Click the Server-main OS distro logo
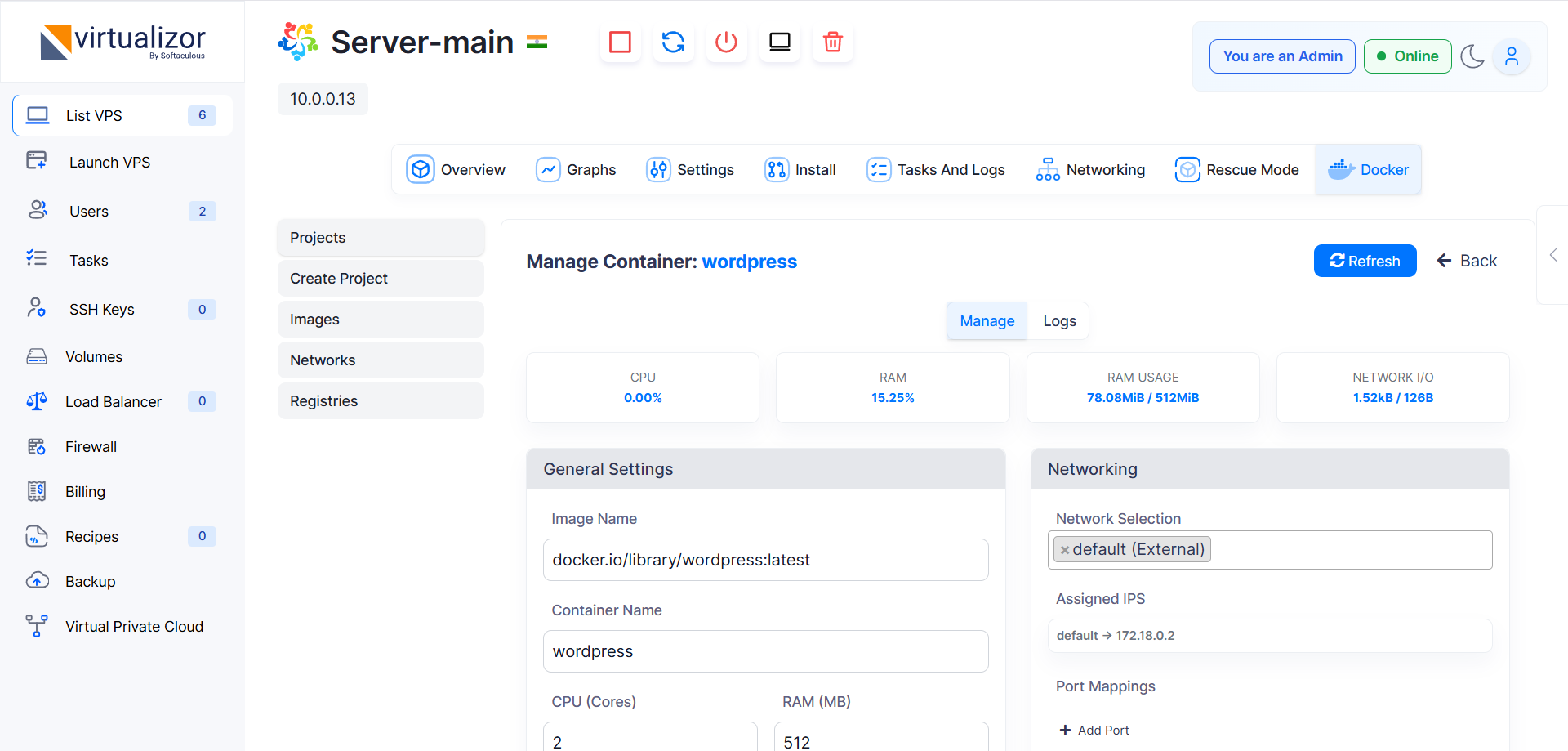 click(x=298, y=42)
